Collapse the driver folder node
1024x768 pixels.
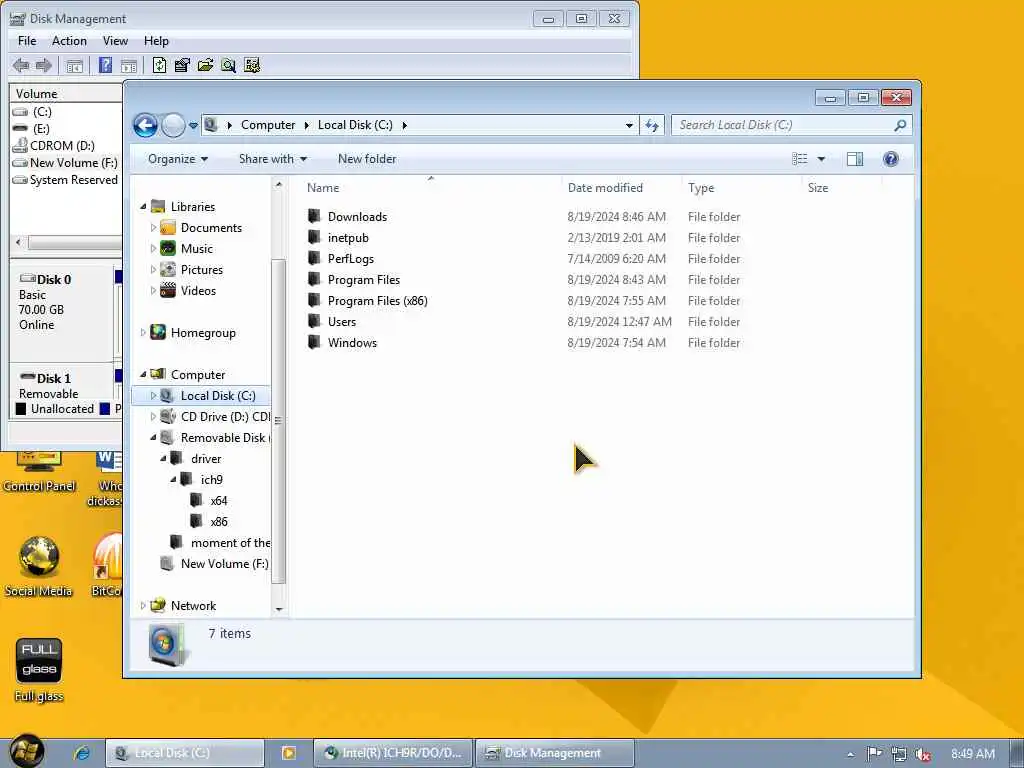(163, 459)
